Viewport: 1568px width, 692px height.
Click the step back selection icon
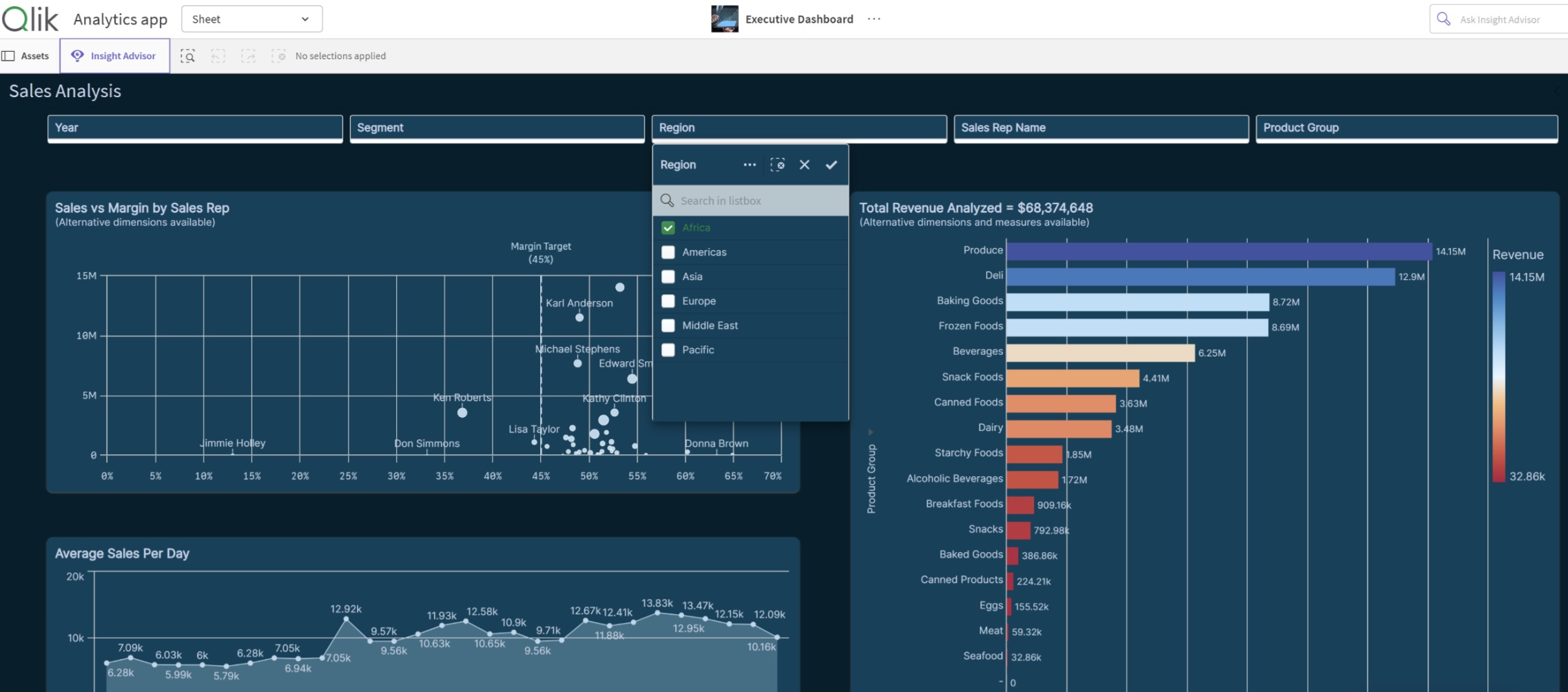click(x=218, y=56)
